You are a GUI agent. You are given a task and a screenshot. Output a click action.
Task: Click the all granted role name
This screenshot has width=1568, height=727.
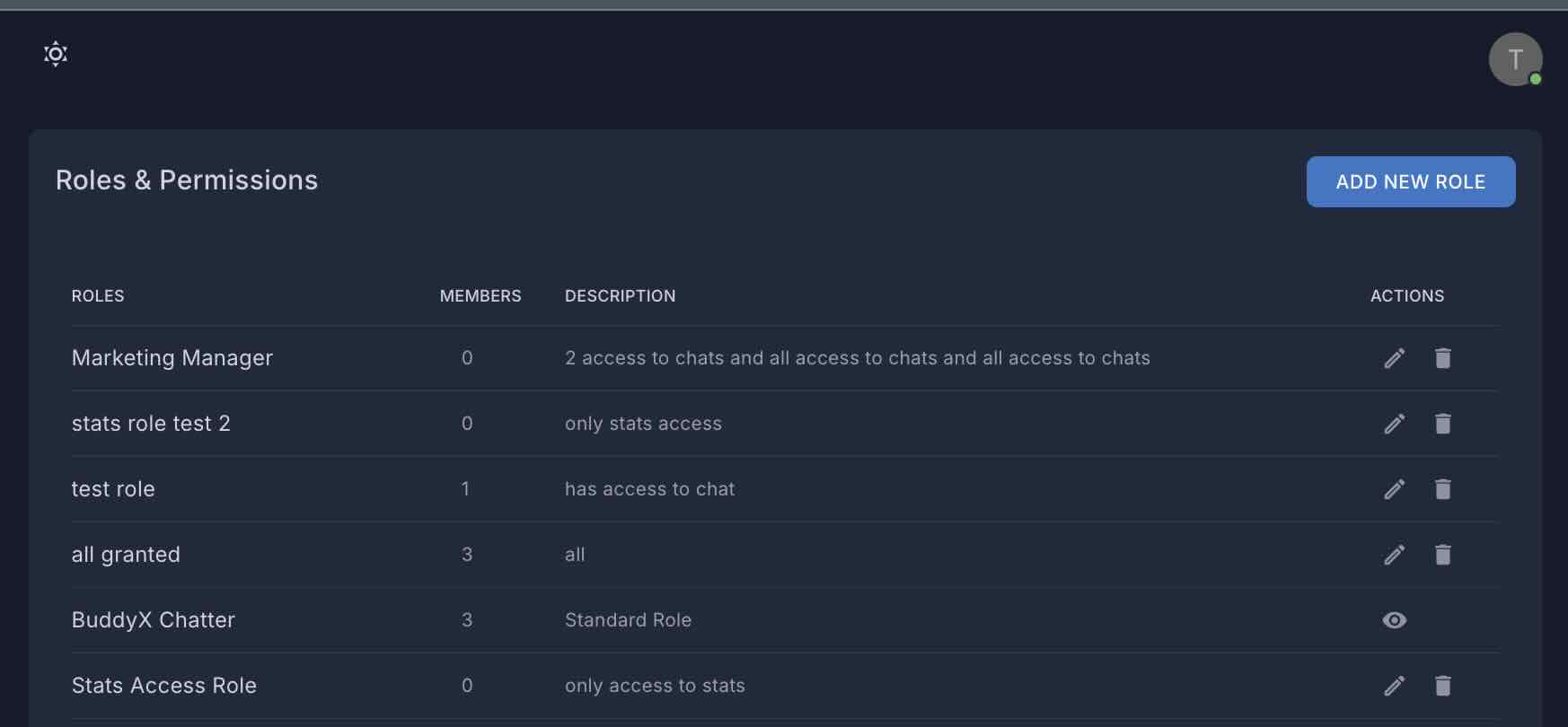[126, 555]
